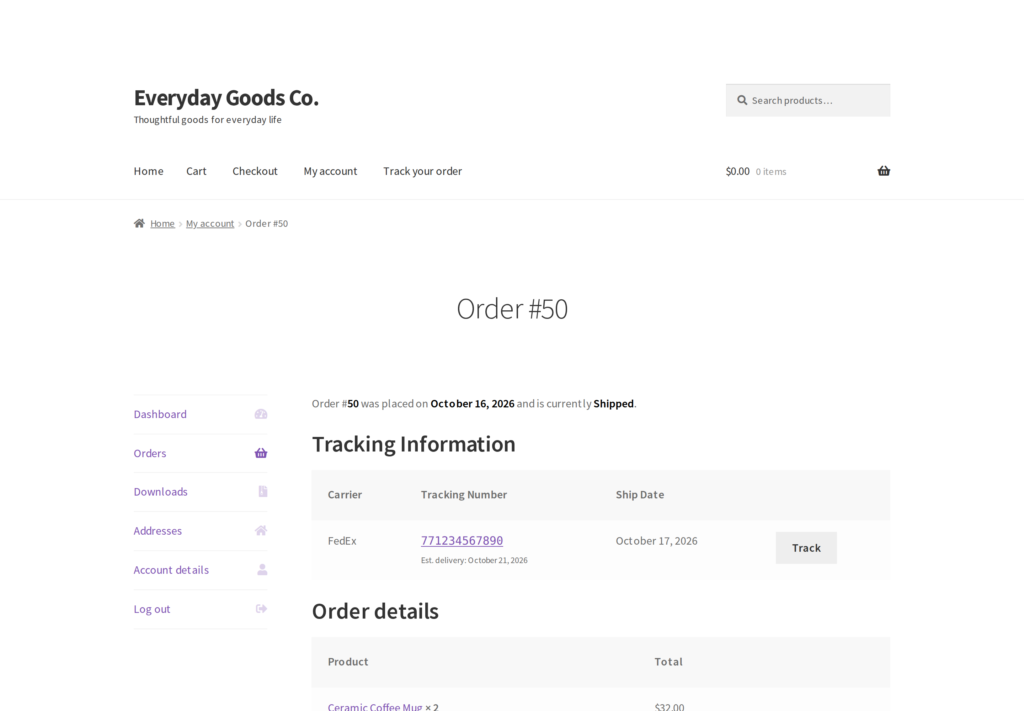This screenshot has width=1024, height=711.
Task: Open tracking number 771234567890 link
Action: [462, 541]
